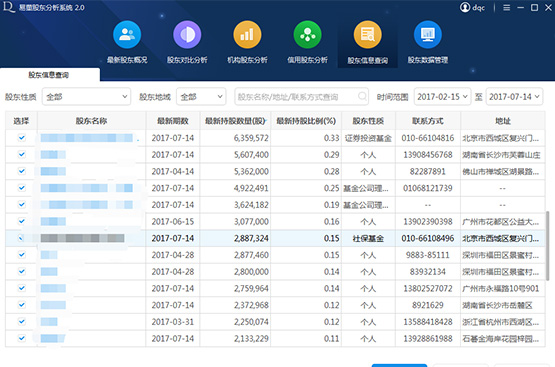Viewport: 555px width, 367px height.
Task: Expand the 股东性质 dropdown
Action: tap(86, 97)
